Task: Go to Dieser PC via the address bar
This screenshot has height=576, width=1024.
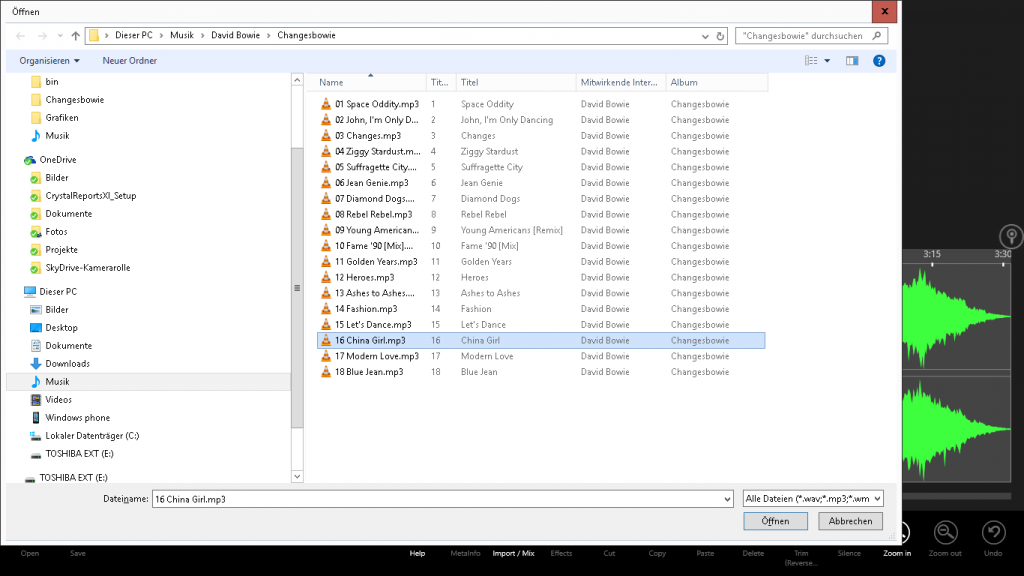Action: 133,33
